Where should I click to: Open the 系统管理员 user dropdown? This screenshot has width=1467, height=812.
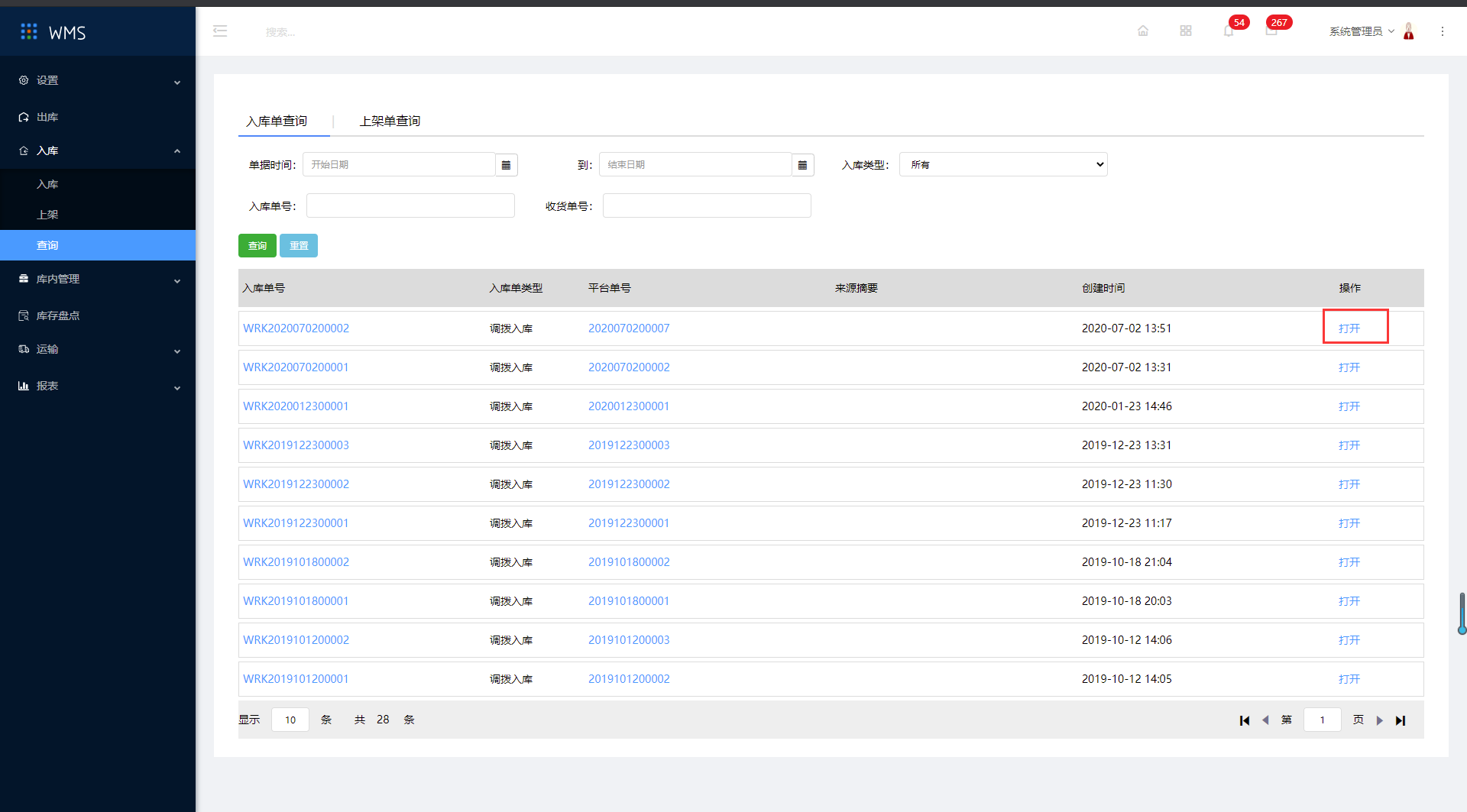1362,31
